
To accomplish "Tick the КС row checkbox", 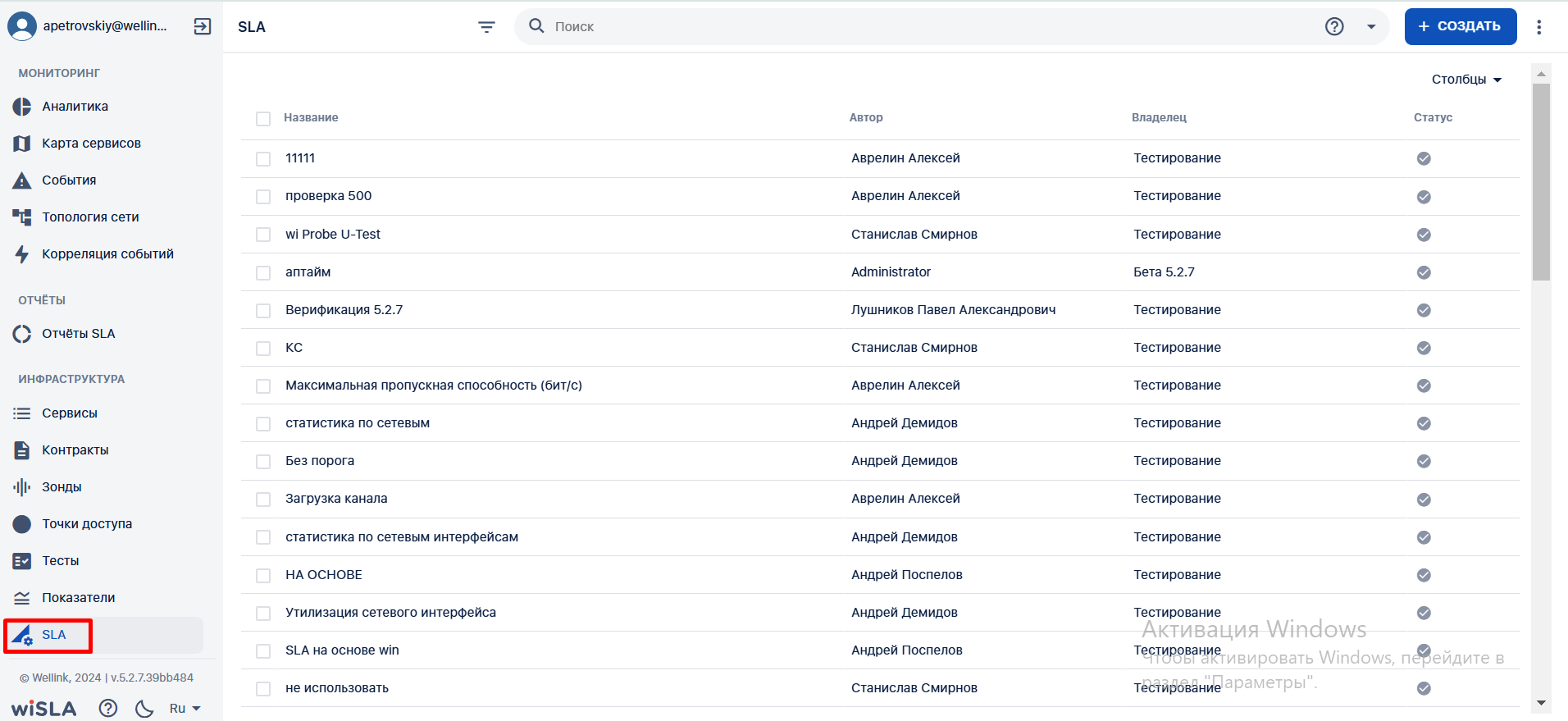I will [x=263, y=349].
